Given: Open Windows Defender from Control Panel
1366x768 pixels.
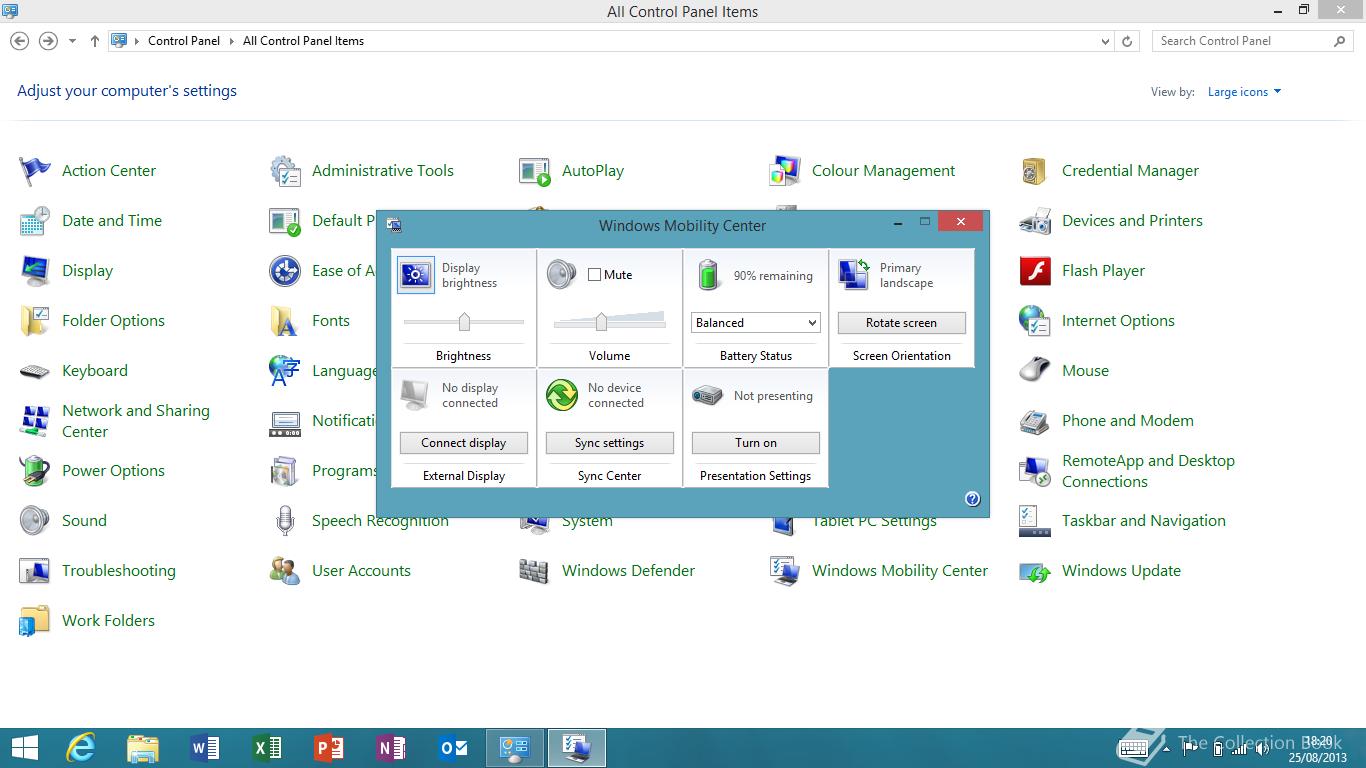Looking at the screenshot, I should (x=627, y=571).
